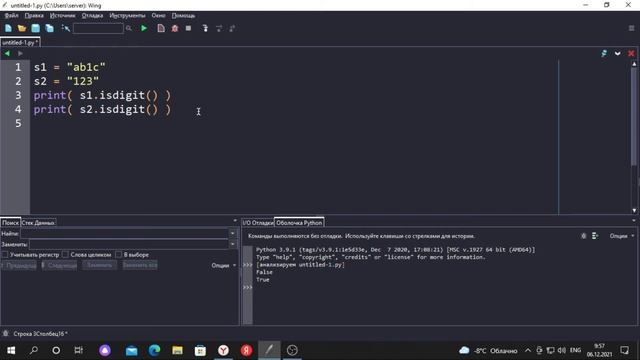This screenshot has height=360, width=640.
Task: Close the editor with the red X
Action: tap(631, 53)
